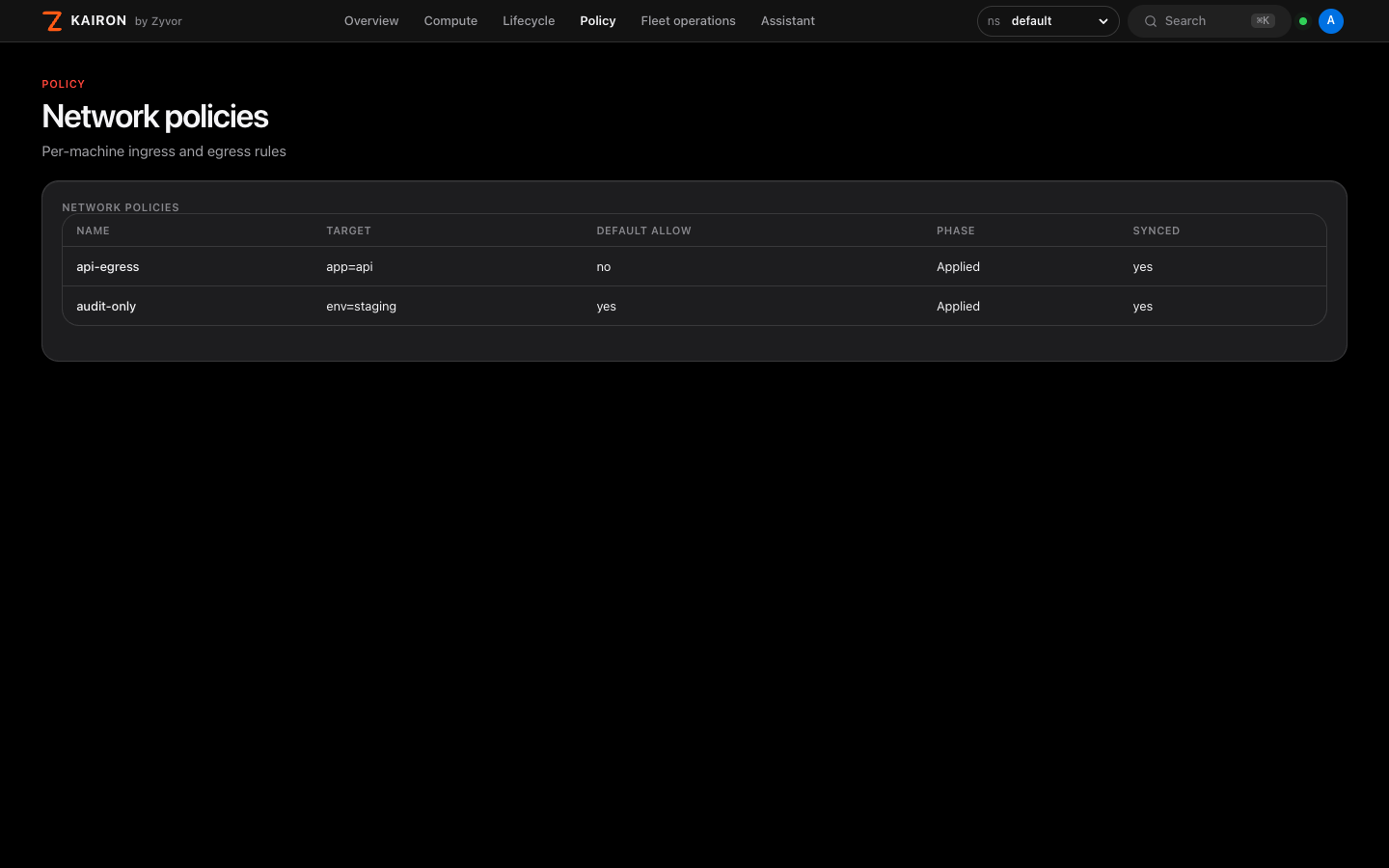The height and width of the screenshot is (868, 1389).
Task: Open the Lifecycle tab
Action: point(529,21)
